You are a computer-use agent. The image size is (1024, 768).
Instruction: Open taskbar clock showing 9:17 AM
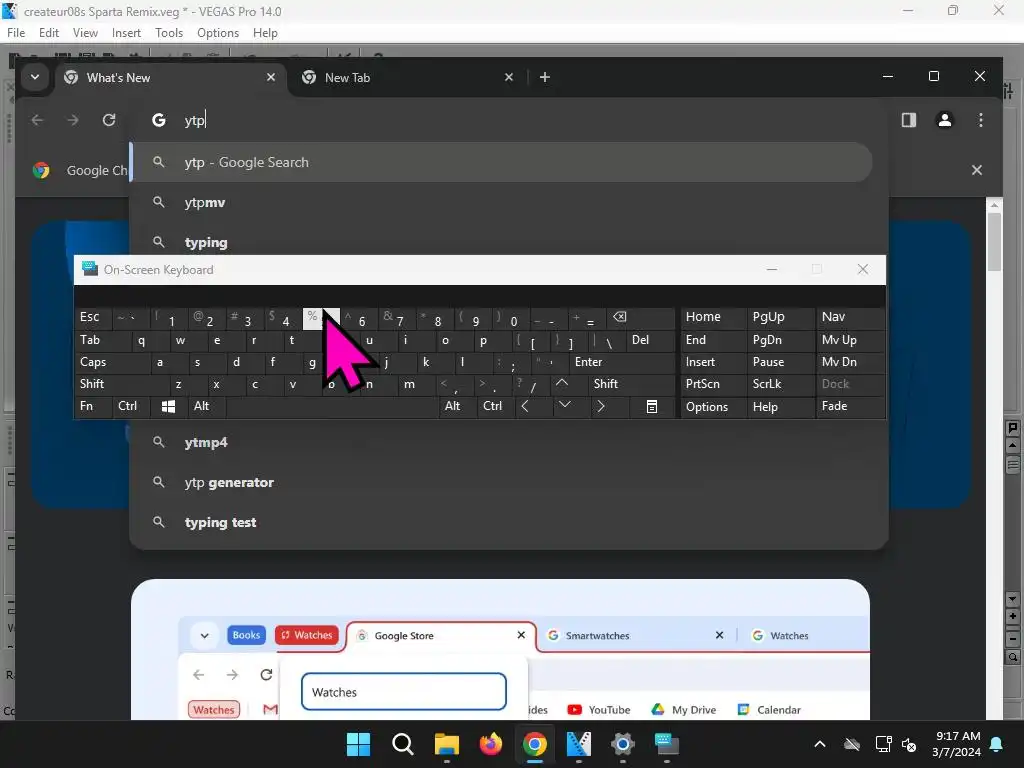[957, 744]
